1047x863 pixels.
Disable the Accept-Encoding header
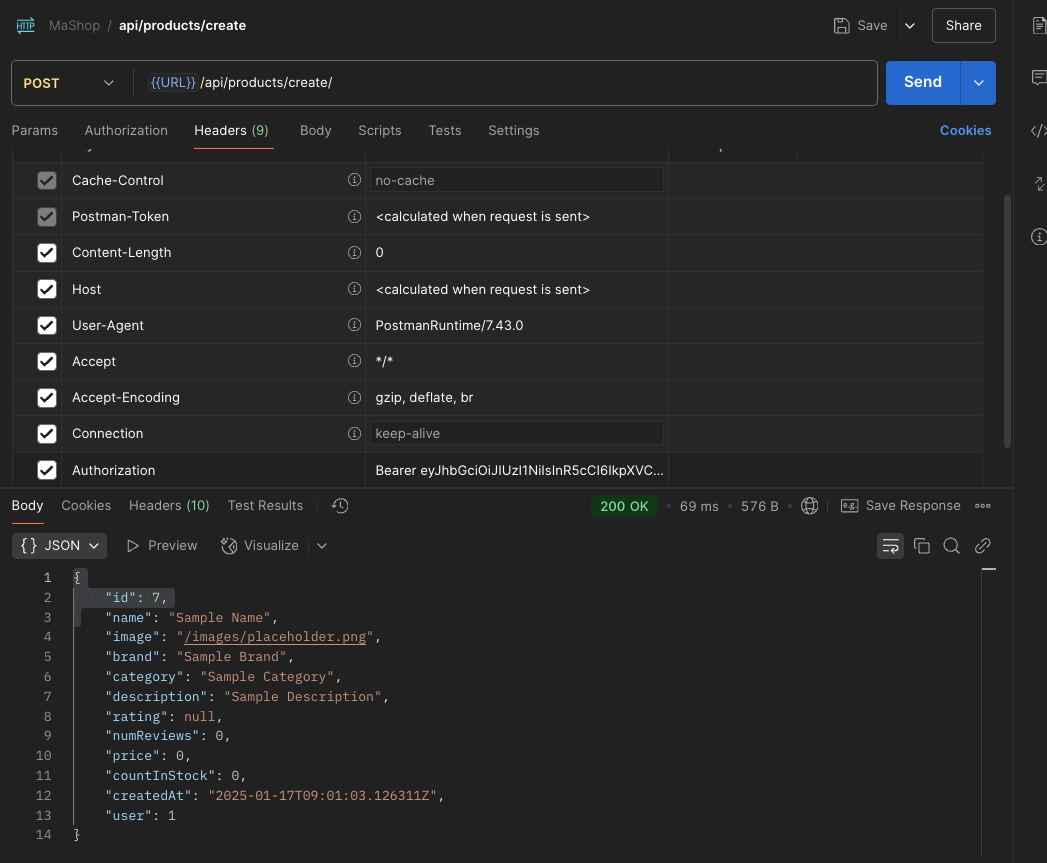pyautogui.click(x=46, y=397)
